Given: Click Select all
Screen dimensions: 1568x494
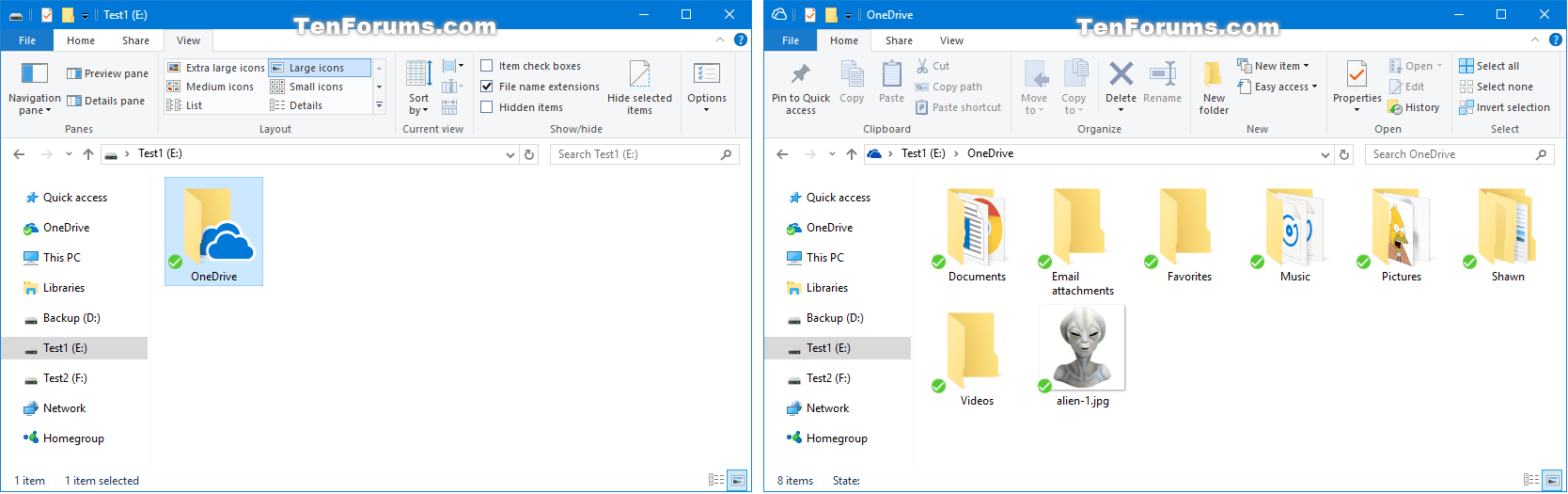Looking at the screenshot, I should click(1489, 66).
